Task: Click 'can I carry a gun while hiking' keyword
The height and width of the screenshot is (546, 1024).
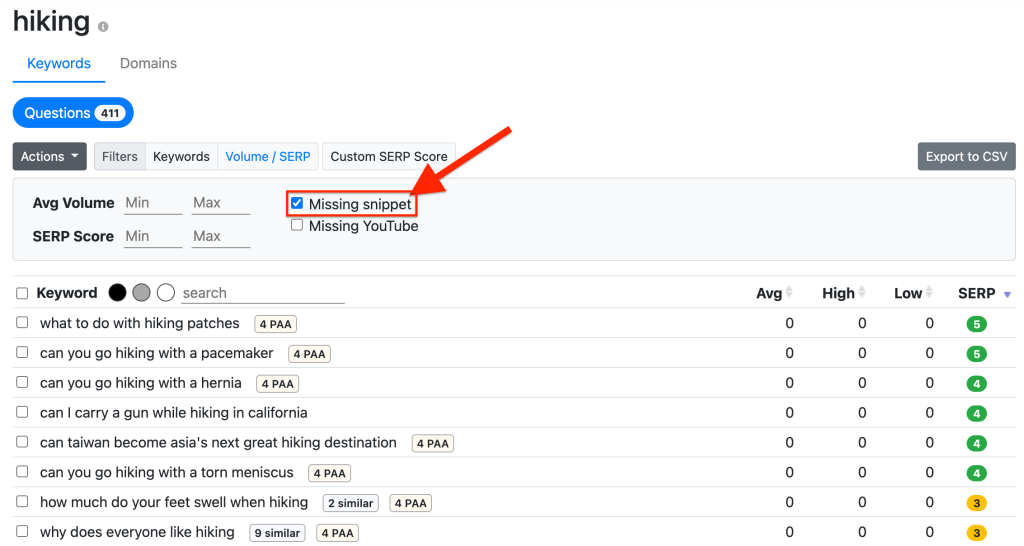Action: [174, 413]
